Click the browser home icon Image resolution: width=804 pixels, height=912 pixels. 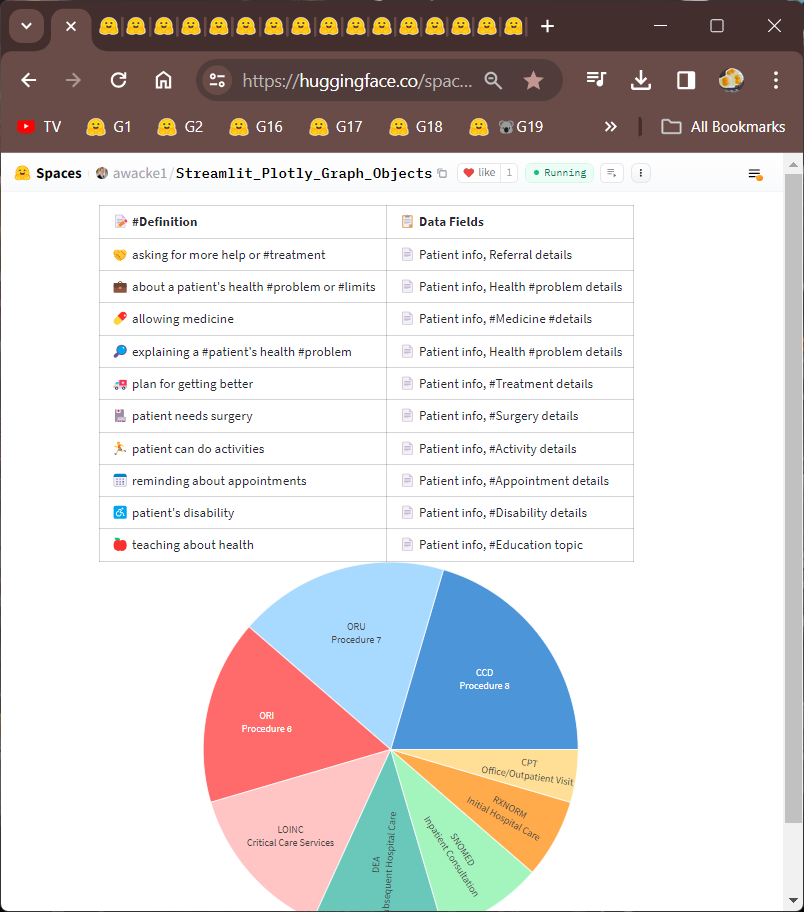click(x=163, y=81)
